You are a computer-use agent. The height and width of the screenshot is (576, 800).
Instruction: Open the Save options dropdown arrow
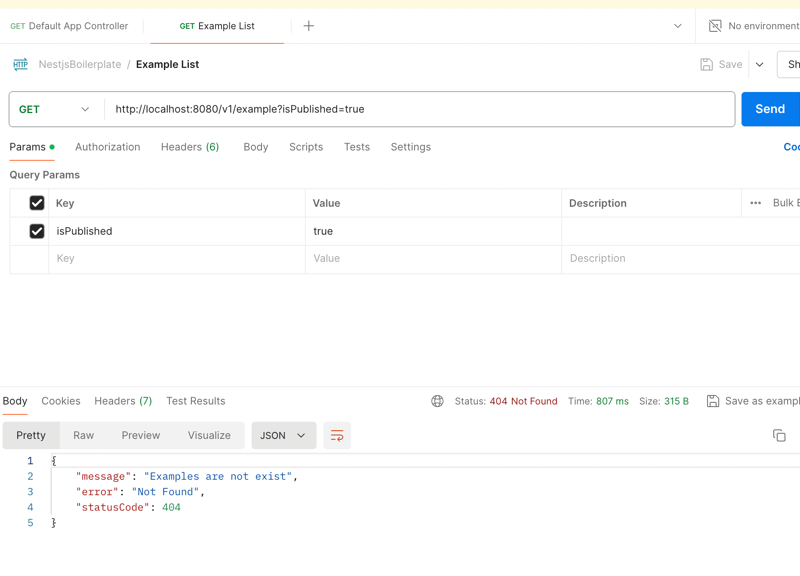(x=759, y=64)
